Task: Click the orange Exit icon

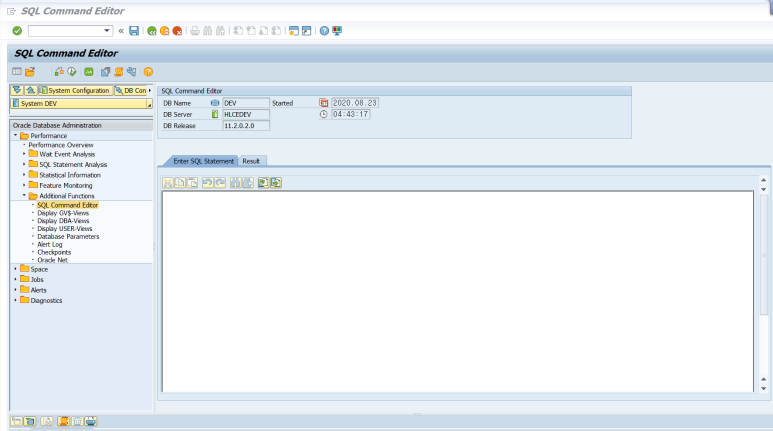Action: coord(165,31)
